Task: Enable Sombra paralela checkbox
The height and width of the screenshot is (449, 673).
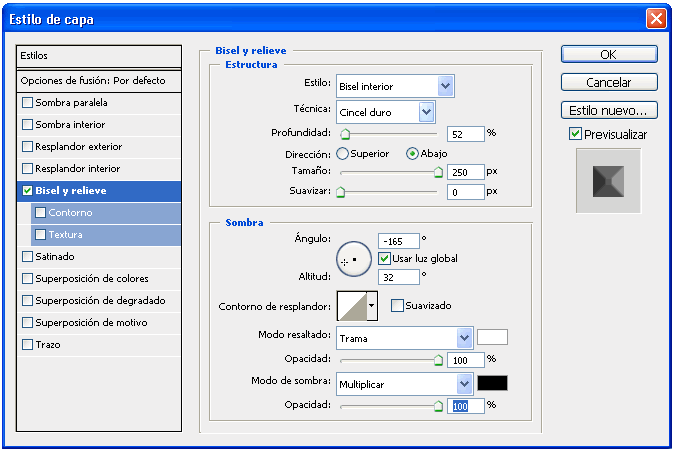Action: tap(27, 103)
